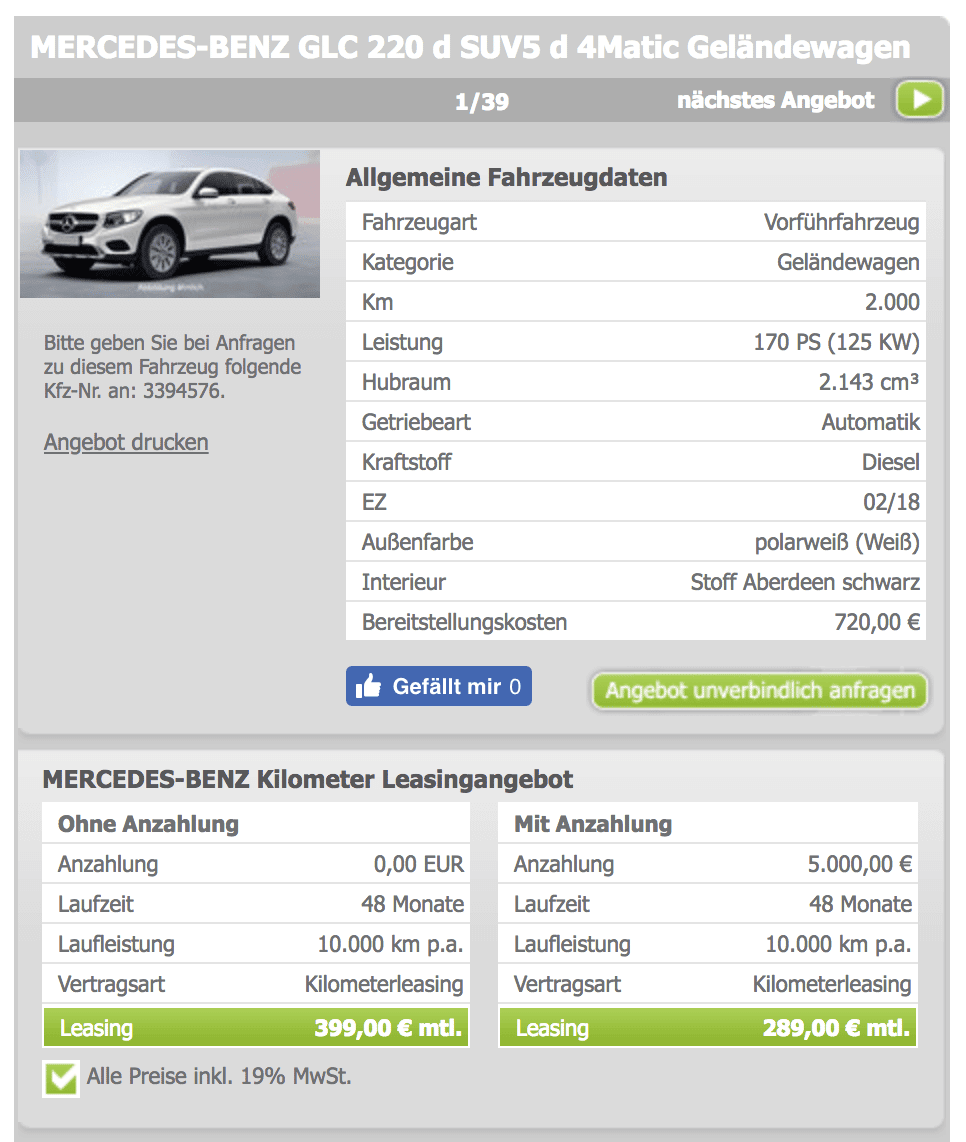The height and width of the screenshot is (1142, 966).
Task: Click the EZ value '02/18'
Action: 891,503
